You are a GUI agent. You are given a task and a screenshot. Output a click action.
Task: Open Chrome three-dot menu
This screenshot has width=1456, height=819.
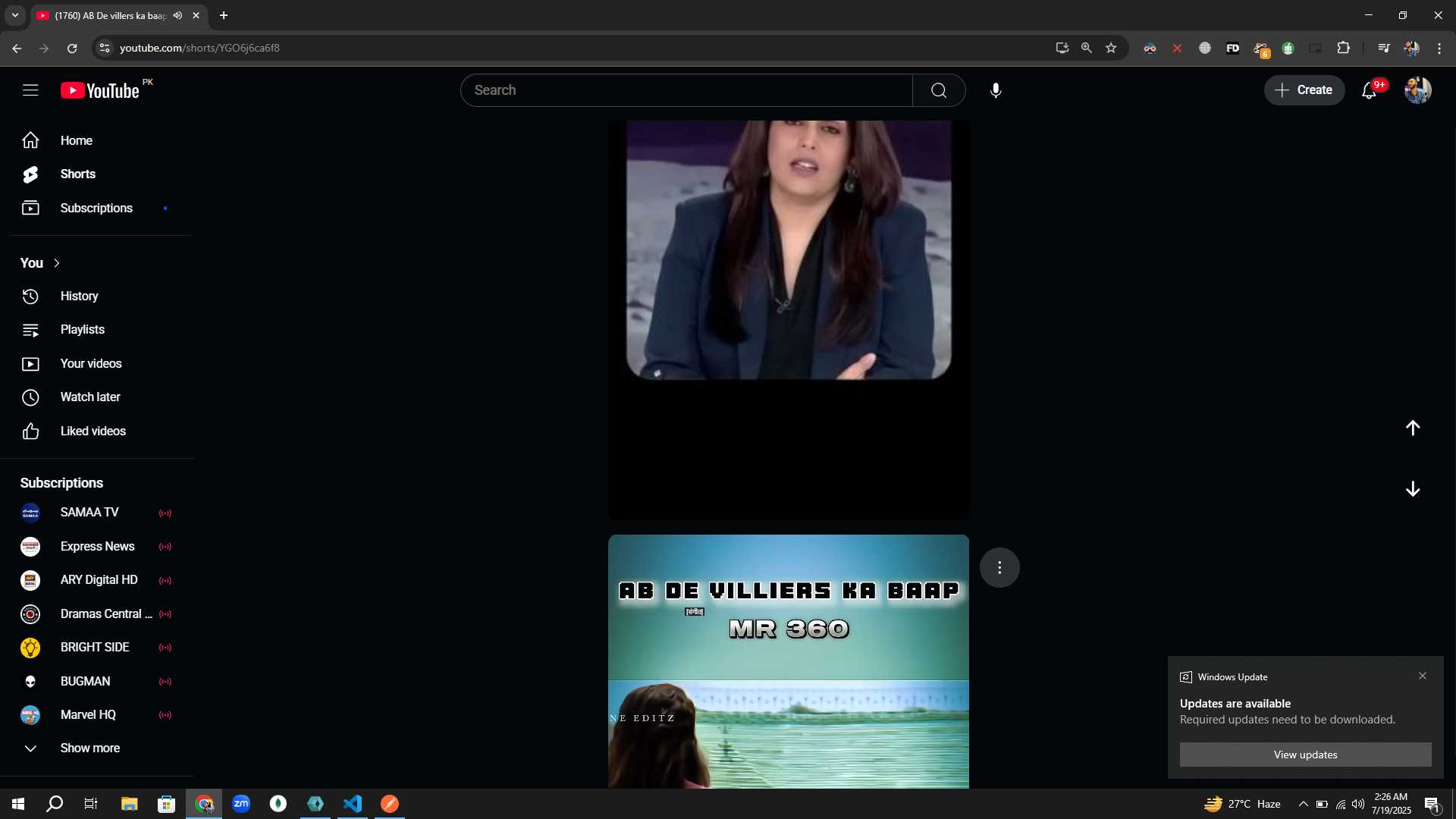(1439, 48)
